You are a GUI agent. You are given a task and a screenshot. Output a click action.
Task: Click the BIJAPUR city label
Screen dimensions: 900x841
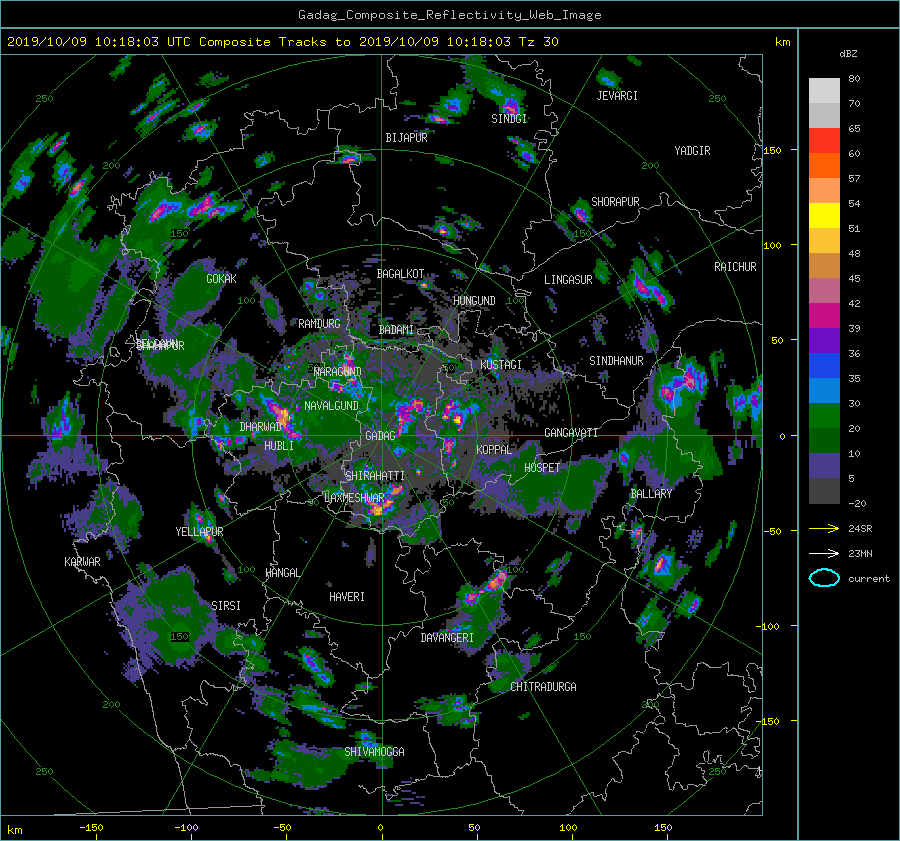[x=406, y=138]
